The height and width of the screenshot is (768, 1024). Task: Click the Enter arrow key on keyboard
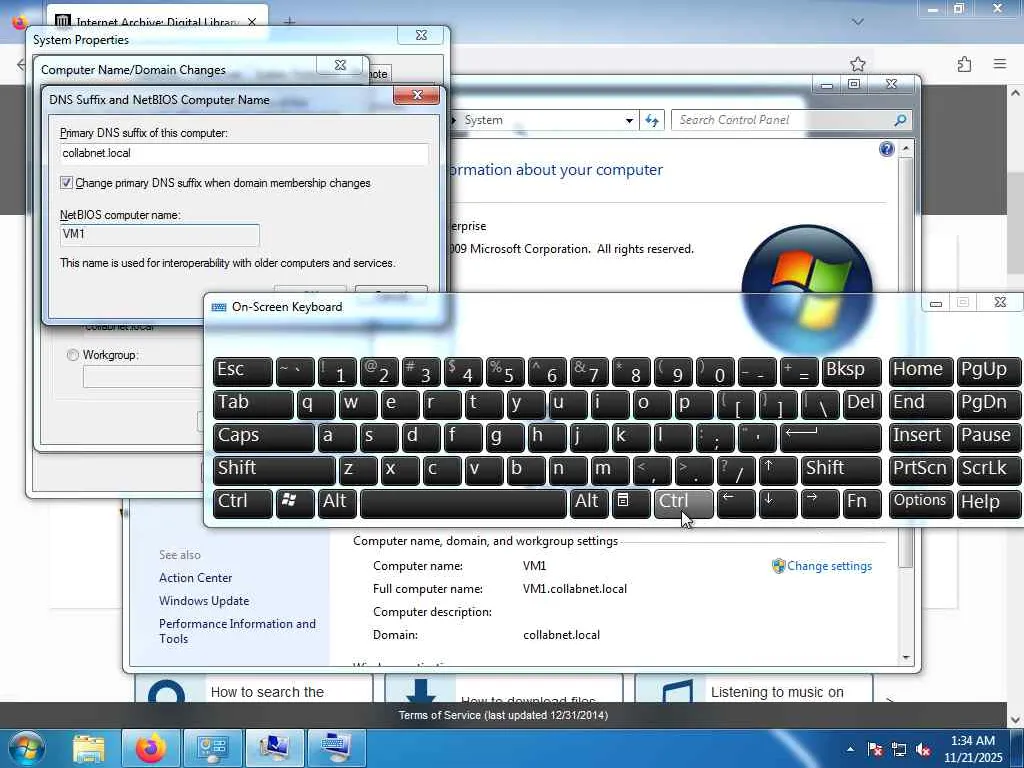pos(831,437)
